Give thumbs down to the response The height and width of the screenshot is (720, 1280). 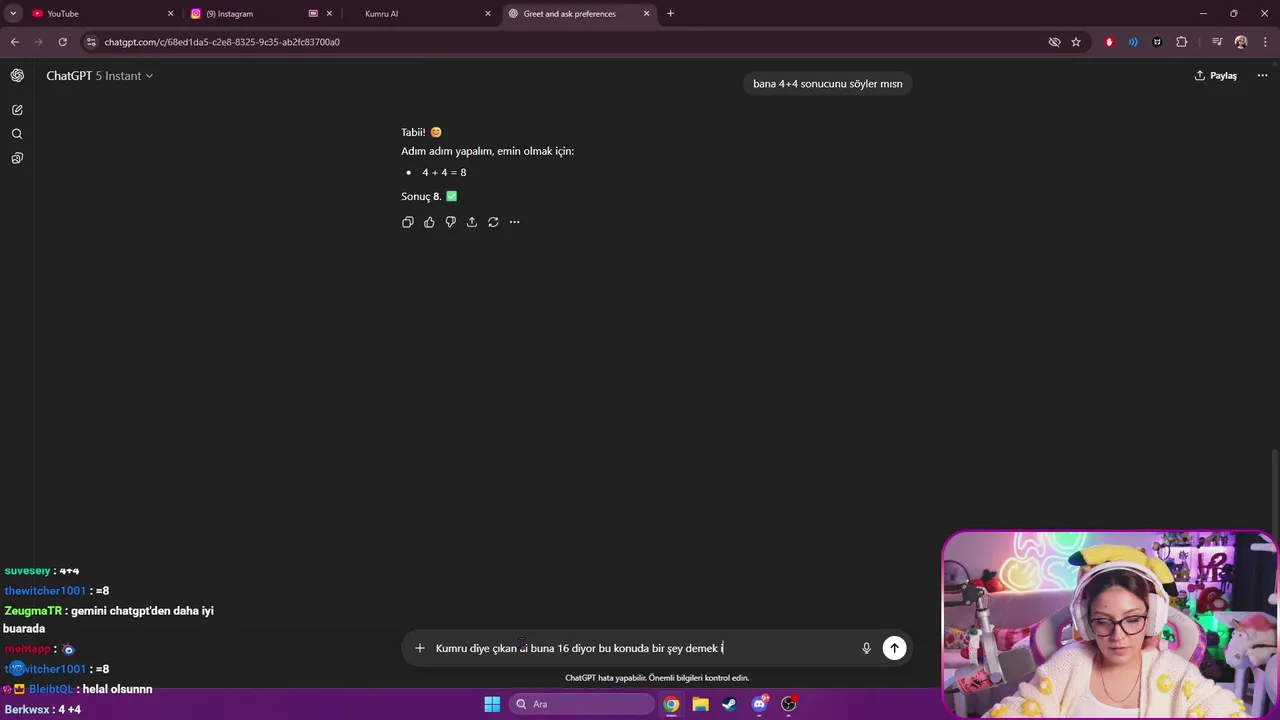451,222
